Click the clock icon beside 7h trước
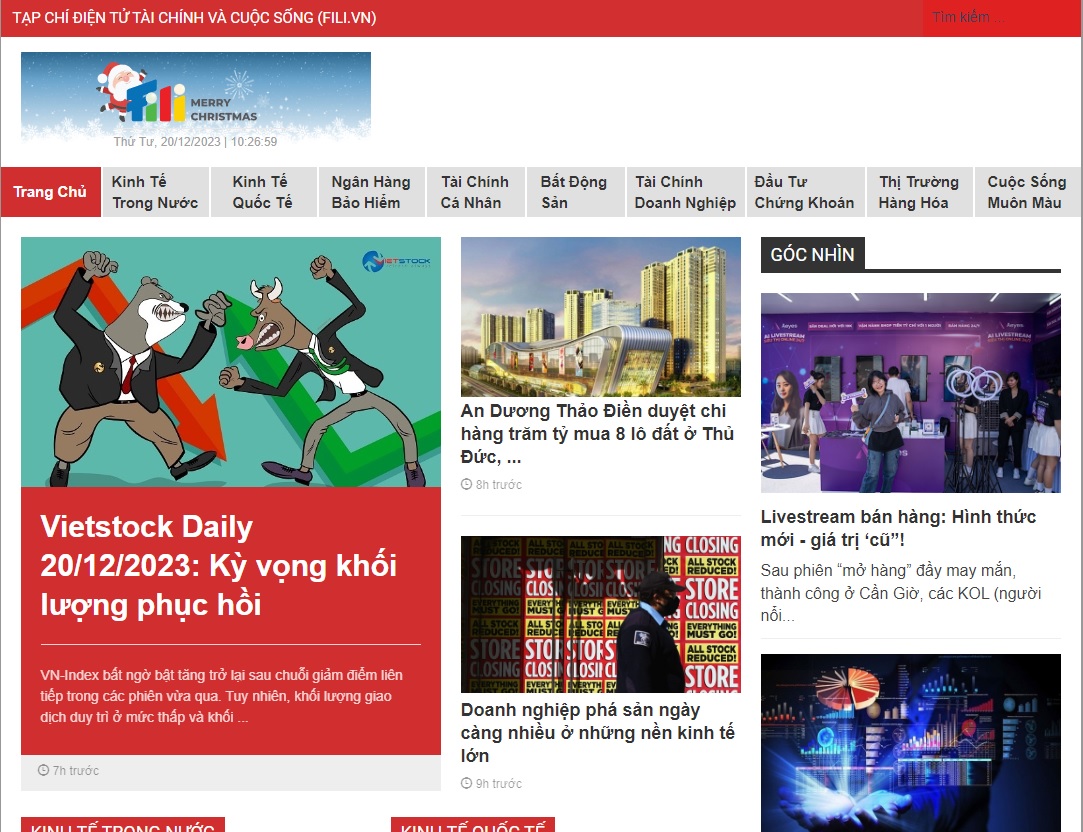1083x832 pixels. [x=44, y=770]
